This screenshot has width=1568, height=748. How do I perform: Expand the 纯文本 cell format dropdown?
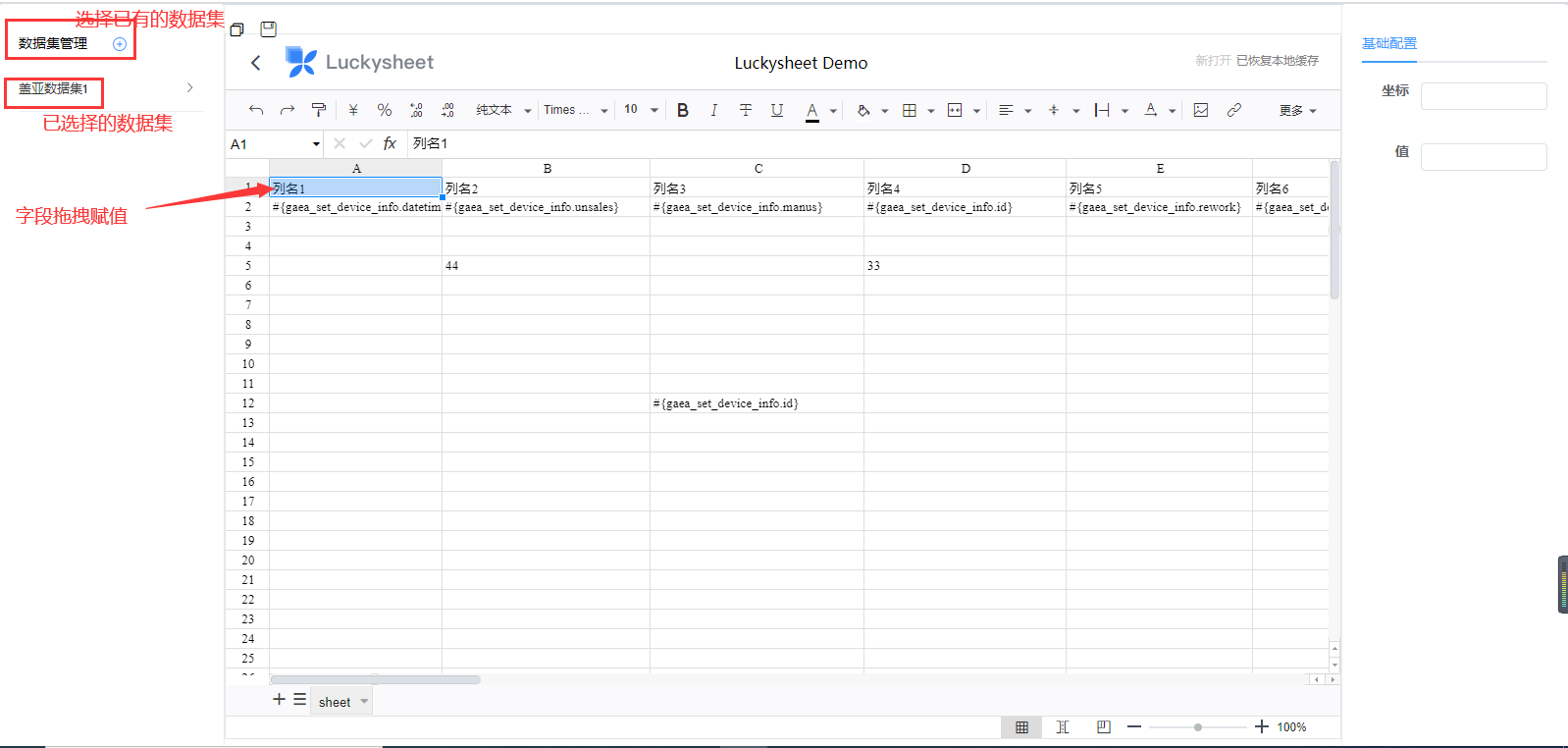502,110
